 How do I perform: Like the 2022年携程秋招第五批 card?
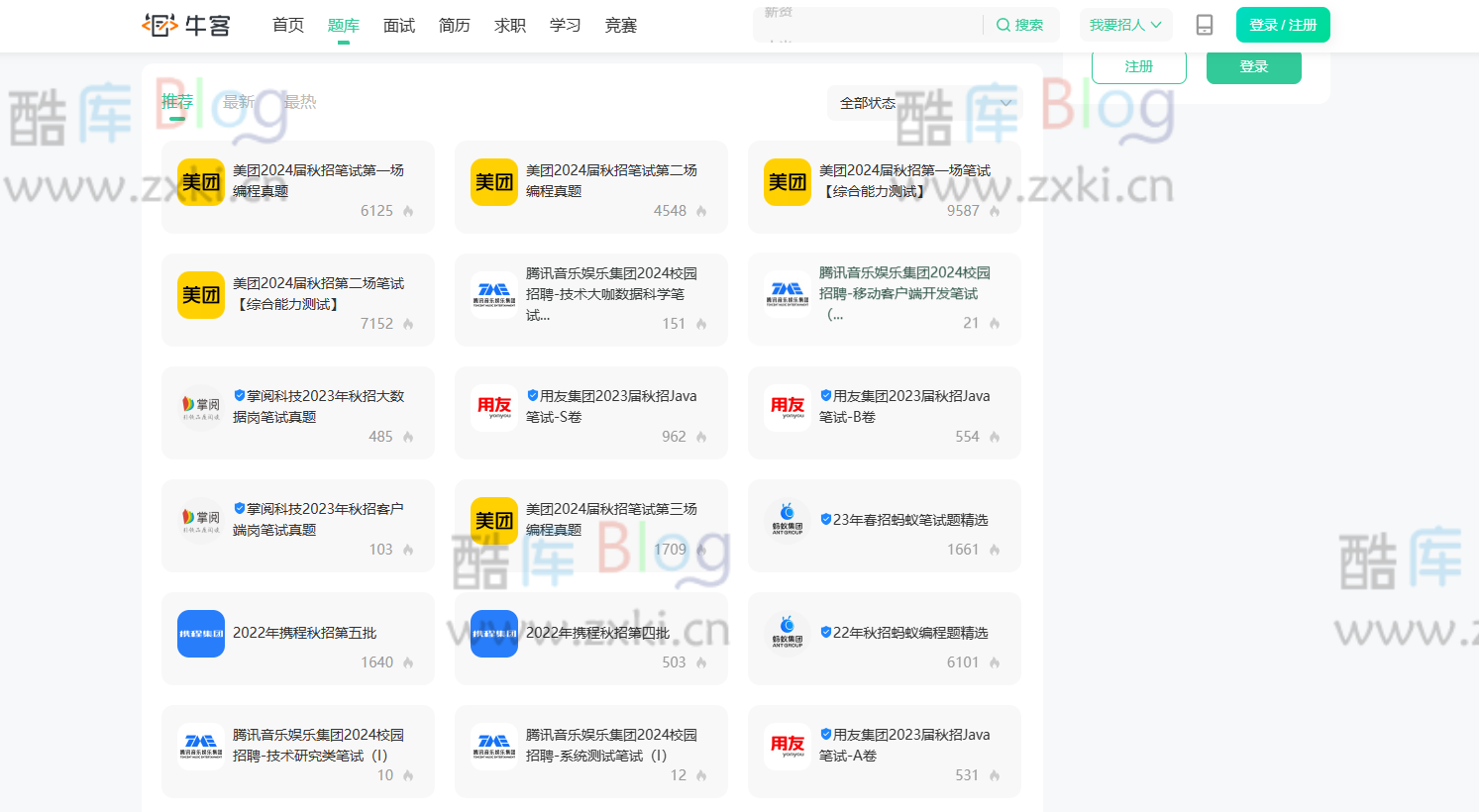410,662
